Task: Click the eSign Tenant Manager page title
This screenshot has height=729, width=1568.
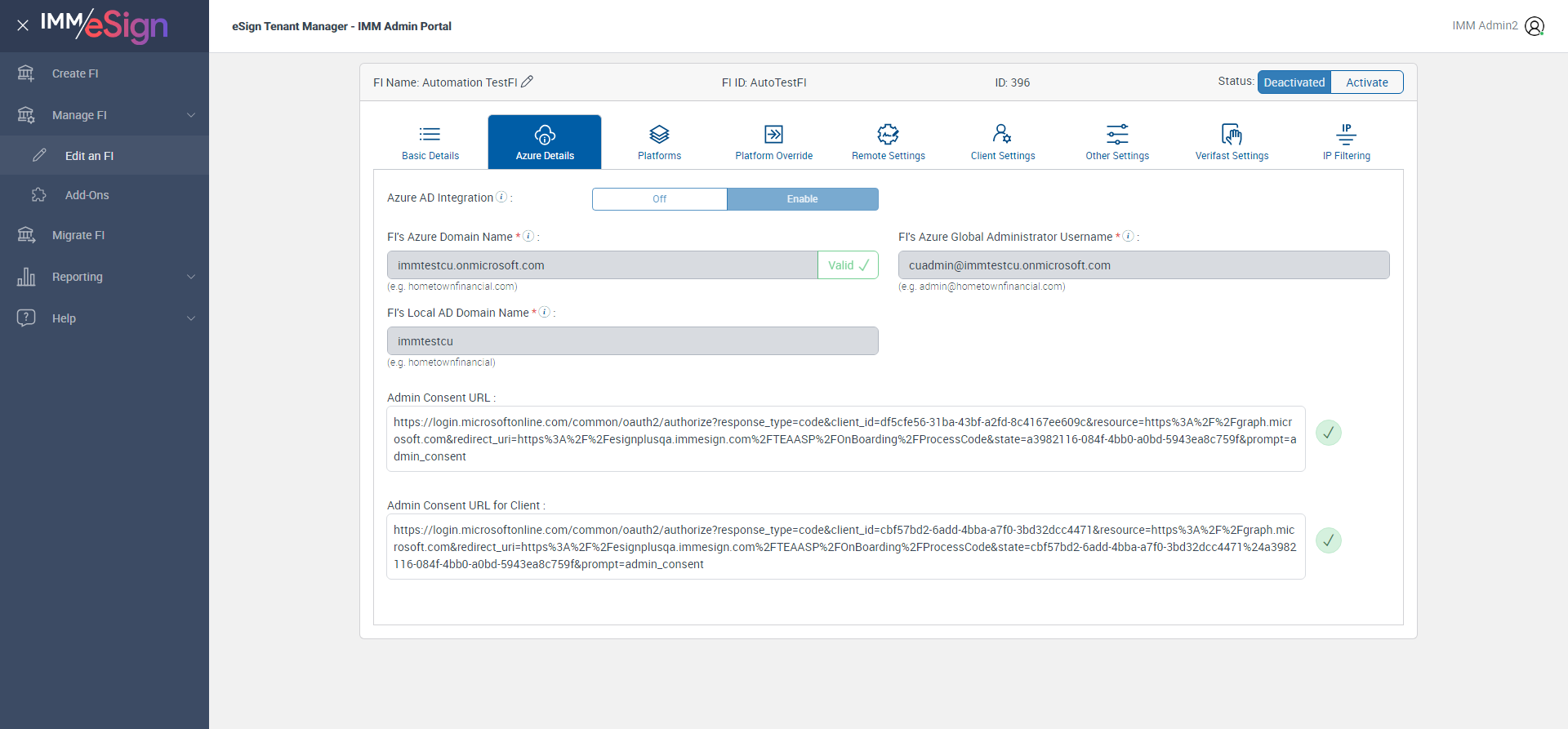Action: pos(341,26)
